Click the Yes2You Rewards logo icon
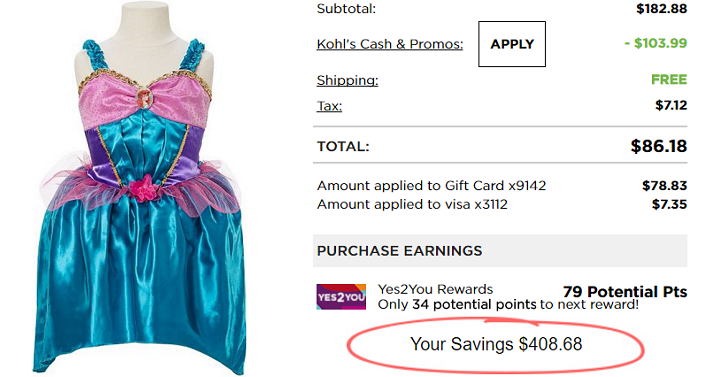This screenshot has height=377, width=720. tap(341, 297)
